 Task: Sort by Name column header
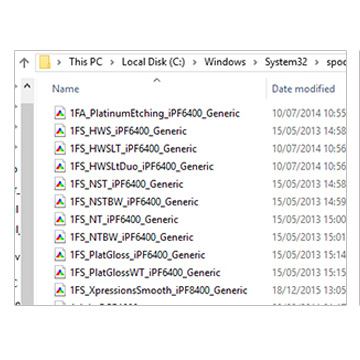click(66, 89)
